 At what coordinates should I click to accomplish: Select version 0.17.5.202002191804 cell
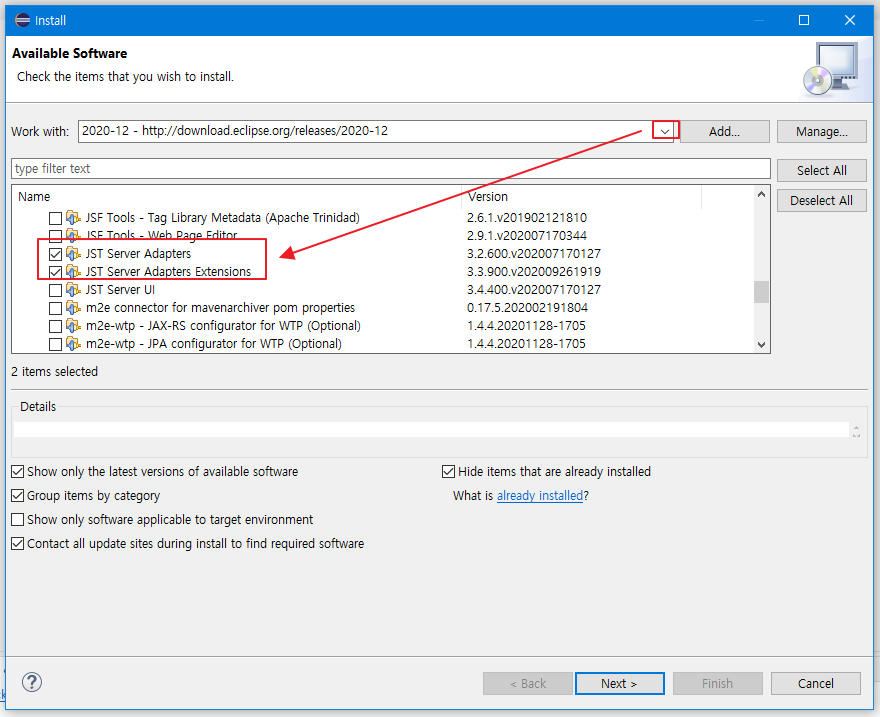tap(527, 307)
